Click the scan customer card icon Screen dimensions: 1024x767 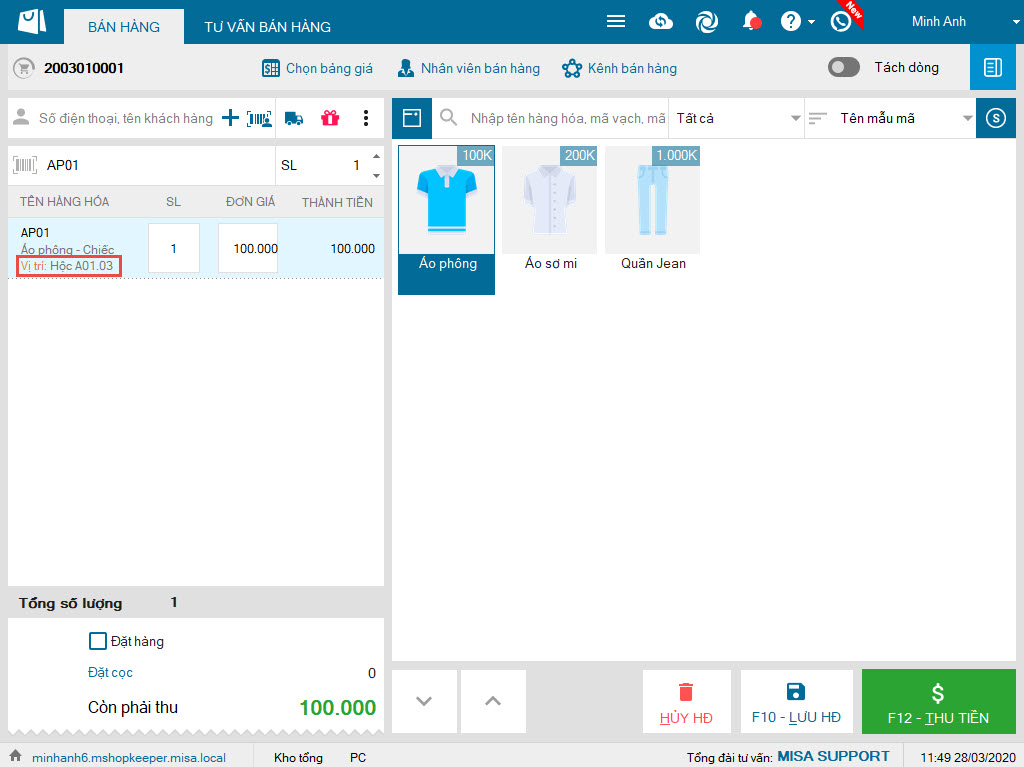click(x=259, y=118)
